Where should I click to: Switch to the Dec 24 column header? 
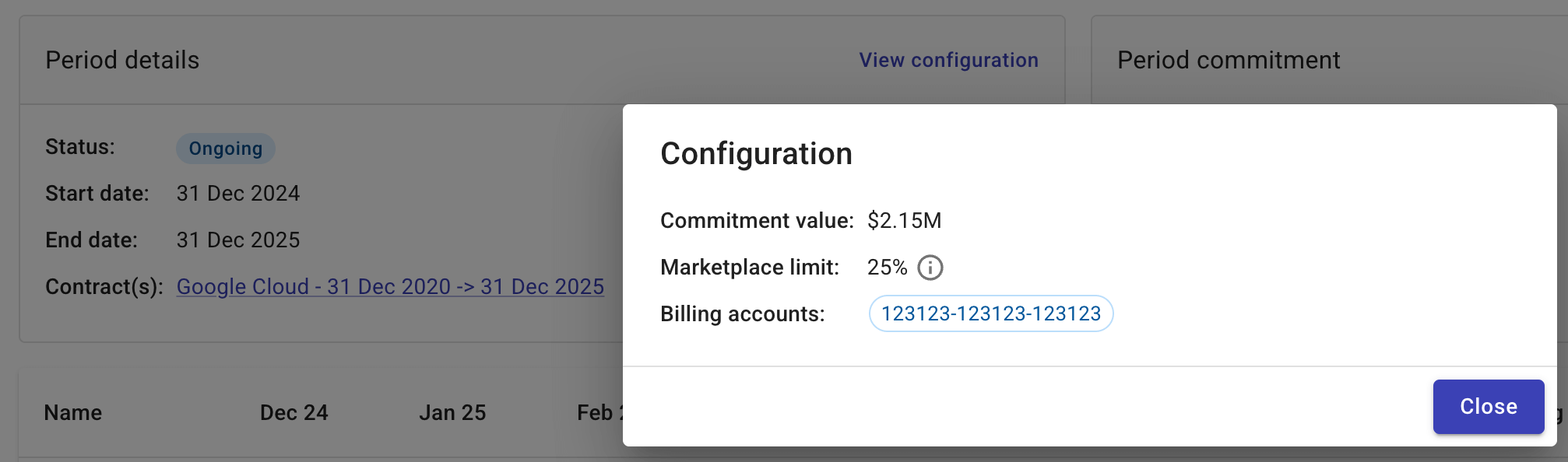(x=294, y=412)
